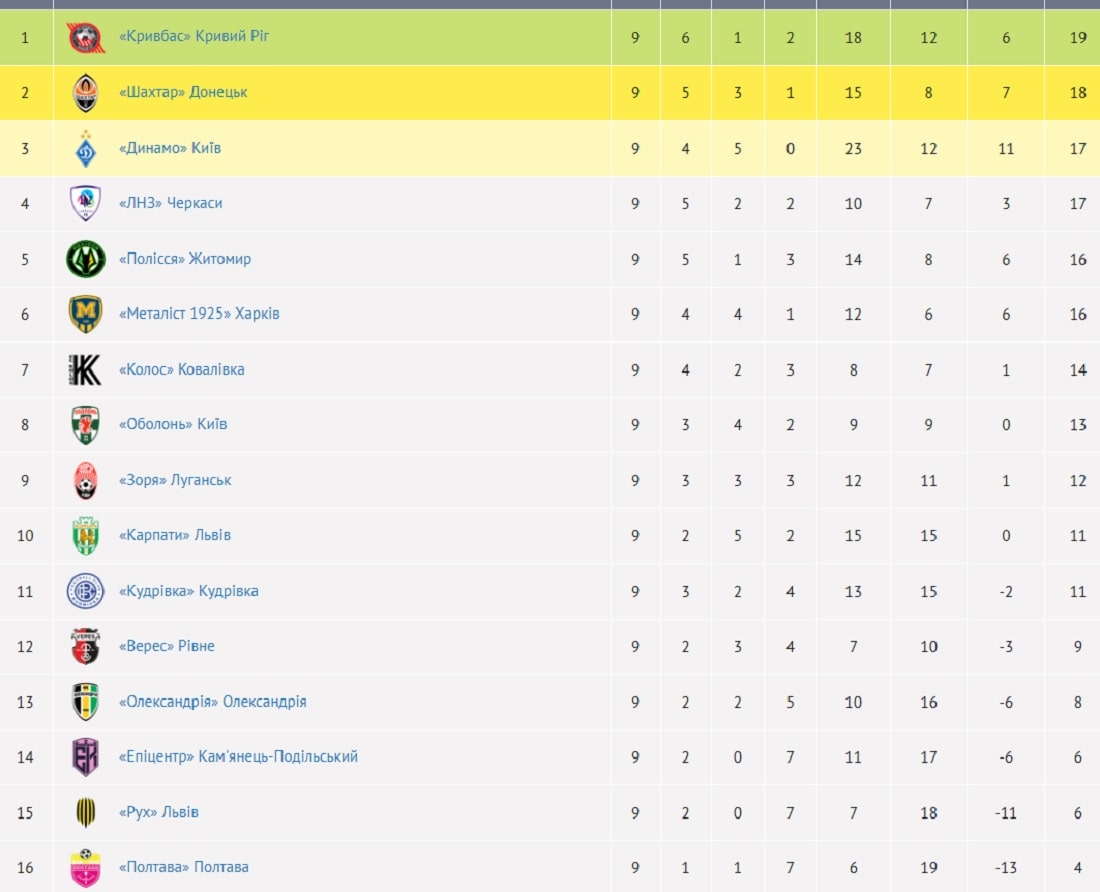Click the LNZ Cherkasy club emblem
This screenshot has height=892, width=1100.
pyautogui.click(x=85, y=204)
